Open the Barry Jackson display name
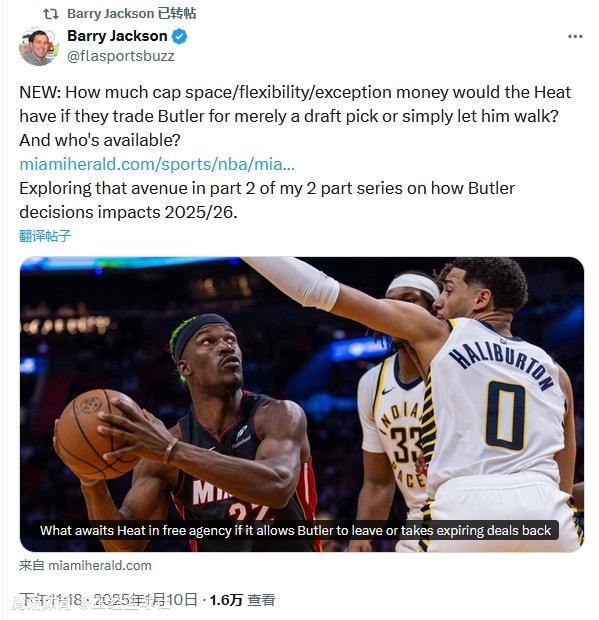599x620 pixels. pos(117,36)
